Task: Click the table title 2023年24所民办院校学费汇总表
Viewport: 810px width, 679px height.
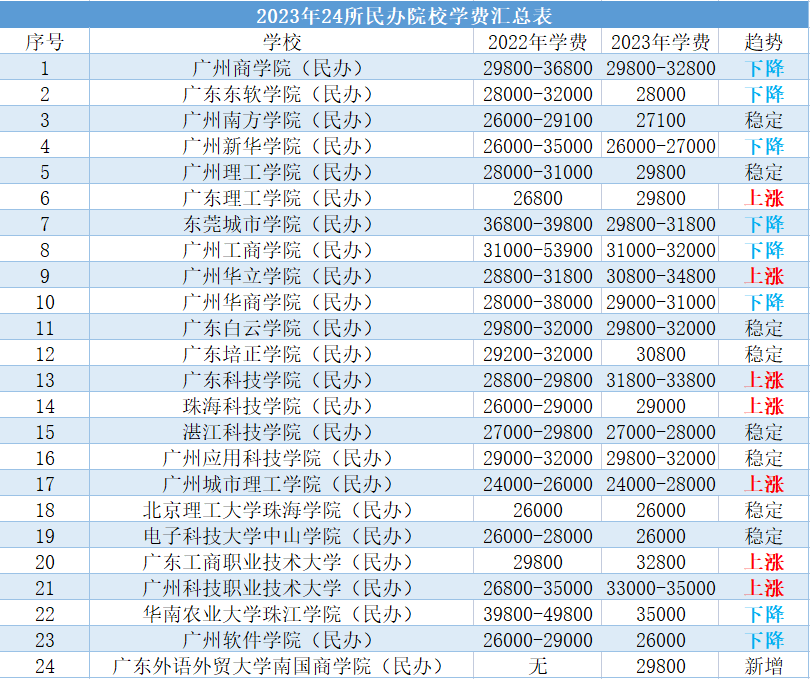Action: pyautogui.click(x=404, y=16)
